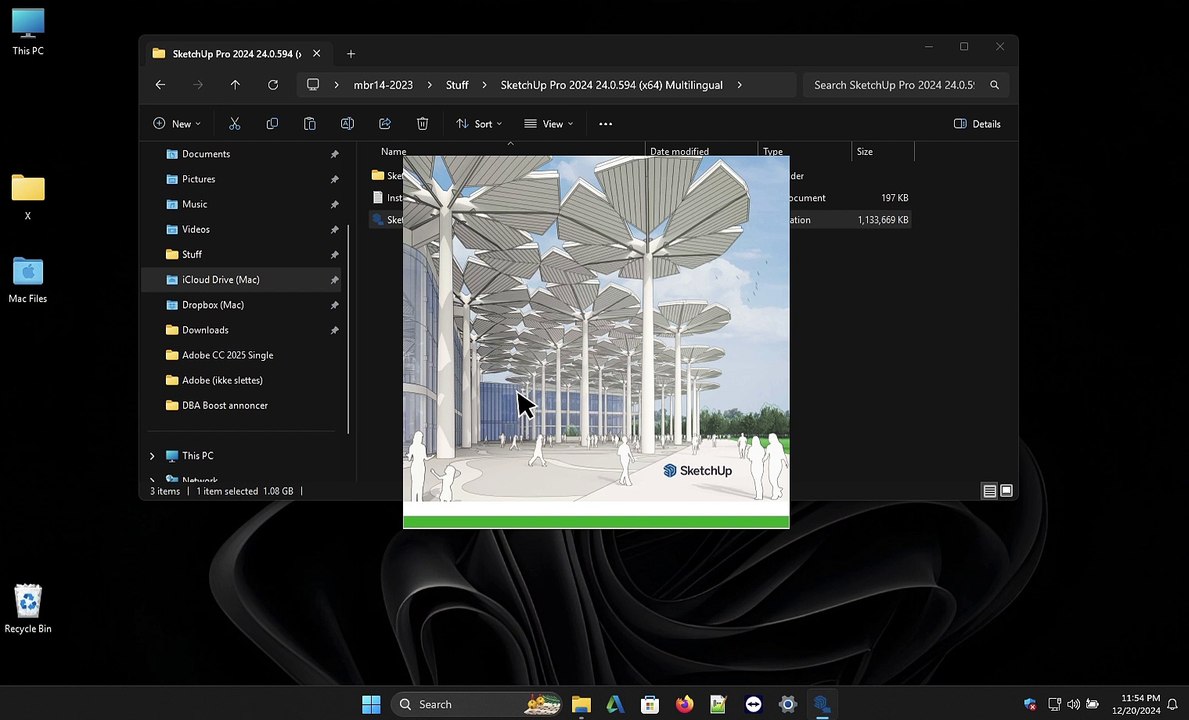This screenshot has width=1189, height=720.
Task: Open Microsoft Store taskbar icon
Action: pyautogui.click(x=650, y=704)
